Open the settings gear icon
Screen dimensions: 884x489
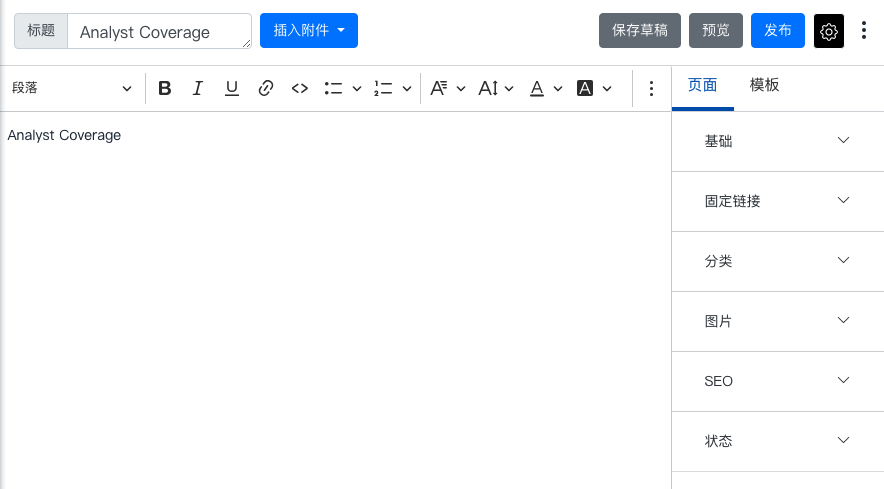point(829,31)
